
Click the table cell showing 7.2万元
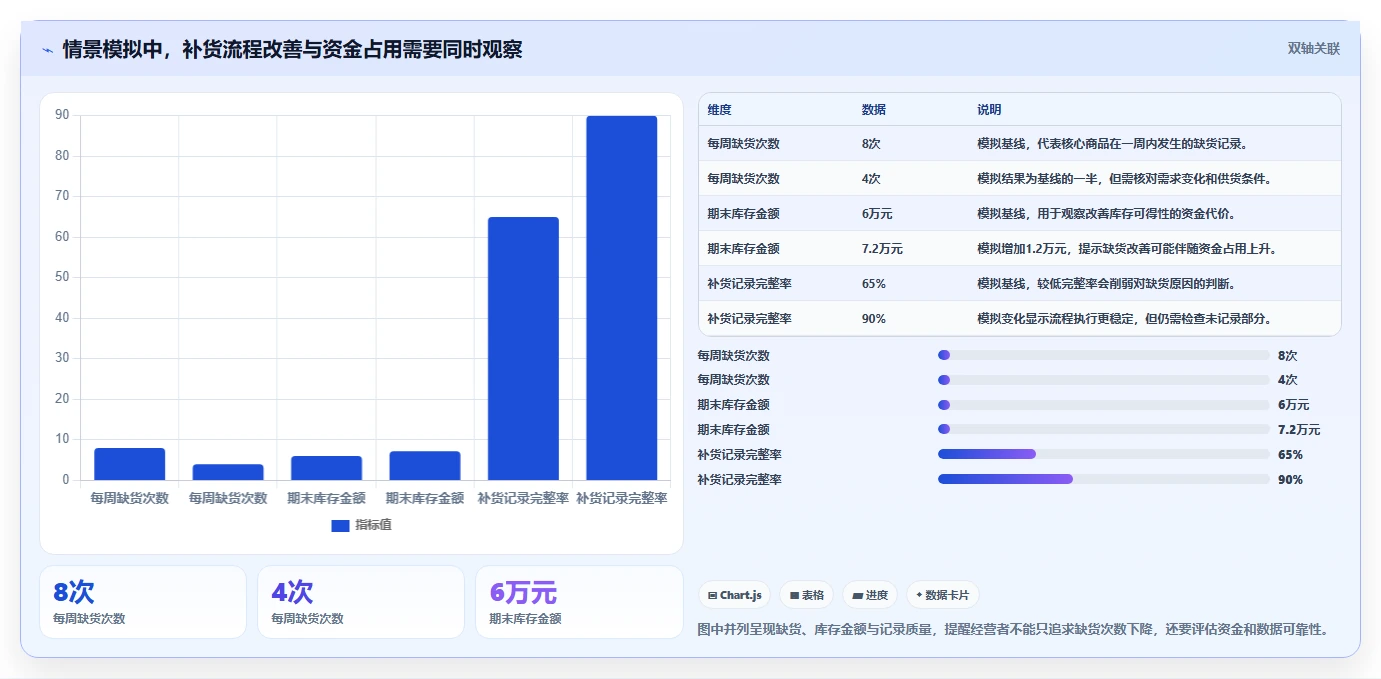[x=882, y=249]
